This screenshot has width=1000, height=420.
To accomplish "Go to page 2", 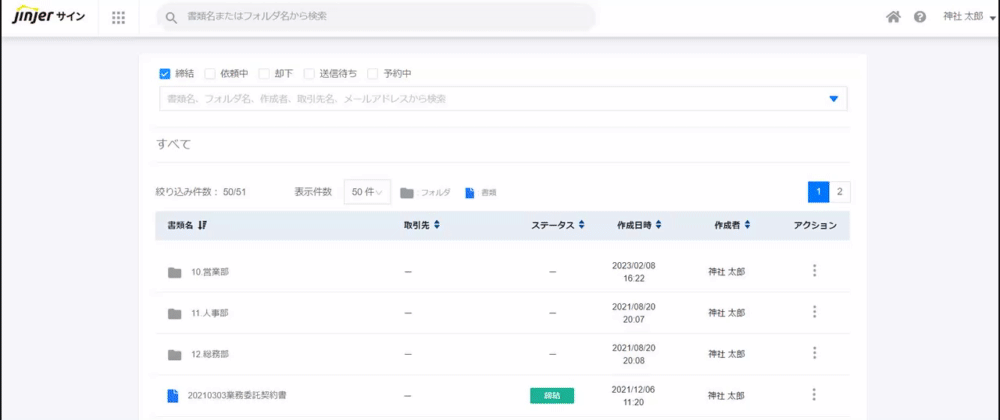I will coord(840,192).
